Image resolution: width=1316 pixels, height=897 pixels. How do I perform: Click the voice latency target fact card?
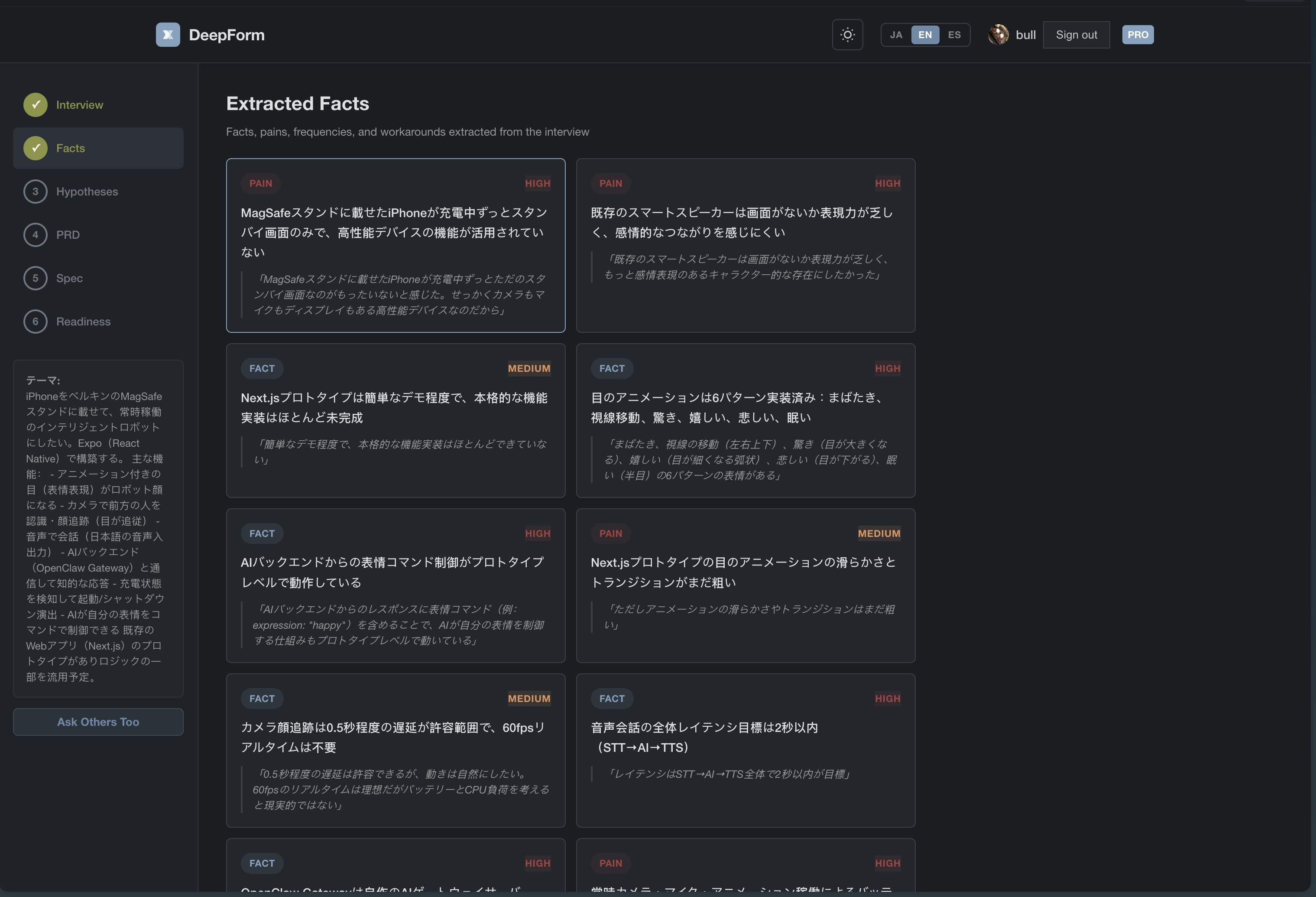click(x=745, y=751)
